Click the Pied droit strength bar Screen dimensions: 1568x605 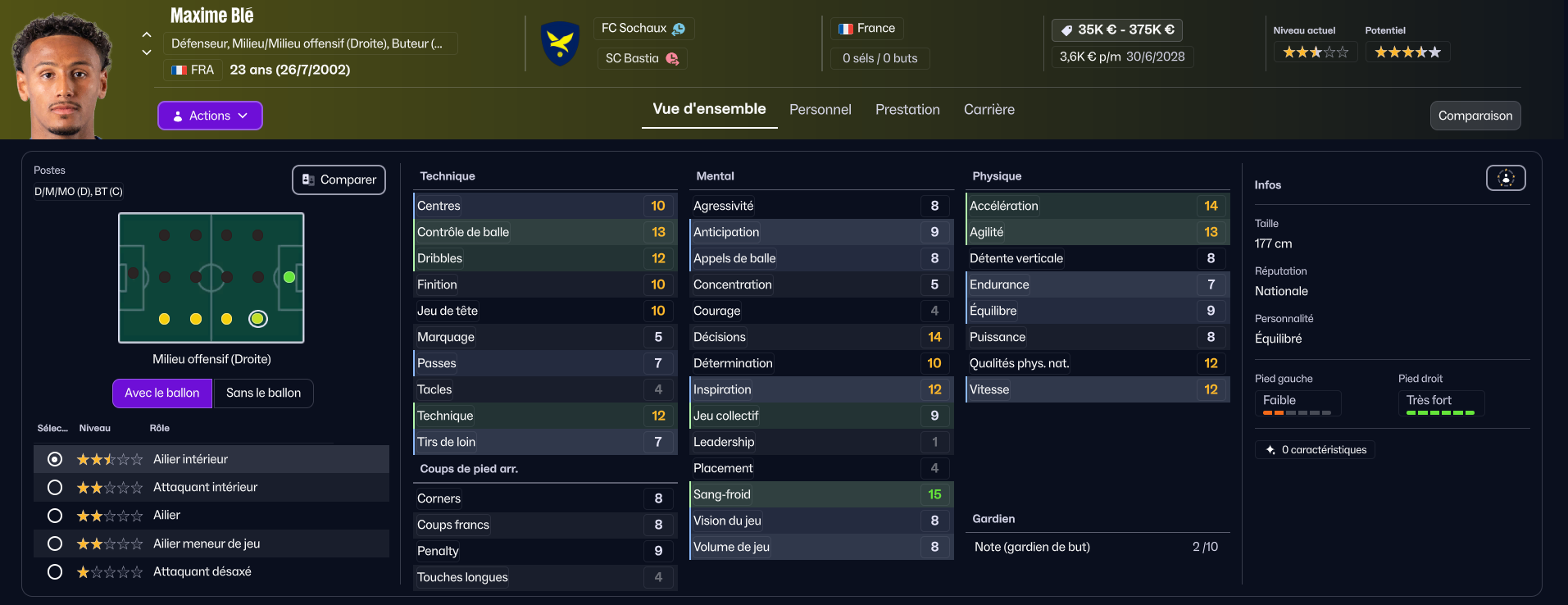[1440, 412]
